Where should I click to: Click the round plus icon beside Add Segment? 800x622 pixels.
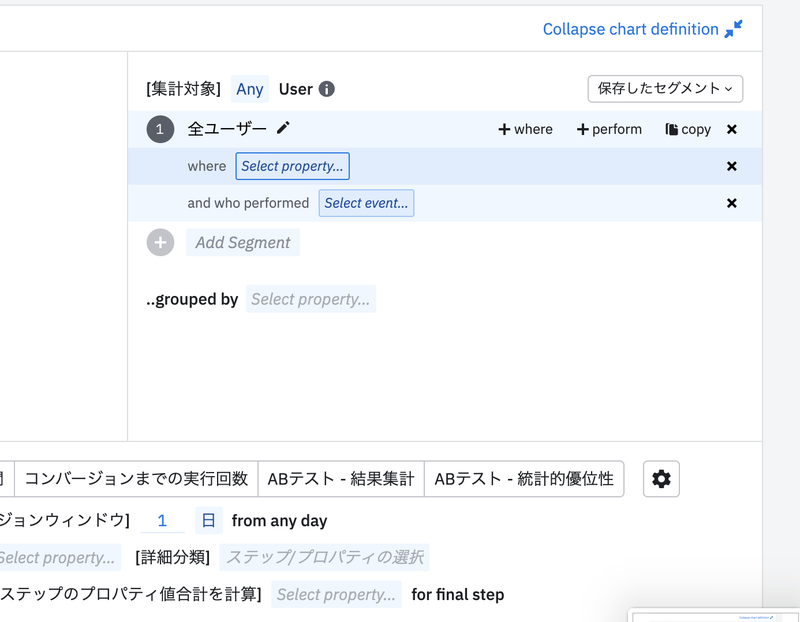point(160,242)
